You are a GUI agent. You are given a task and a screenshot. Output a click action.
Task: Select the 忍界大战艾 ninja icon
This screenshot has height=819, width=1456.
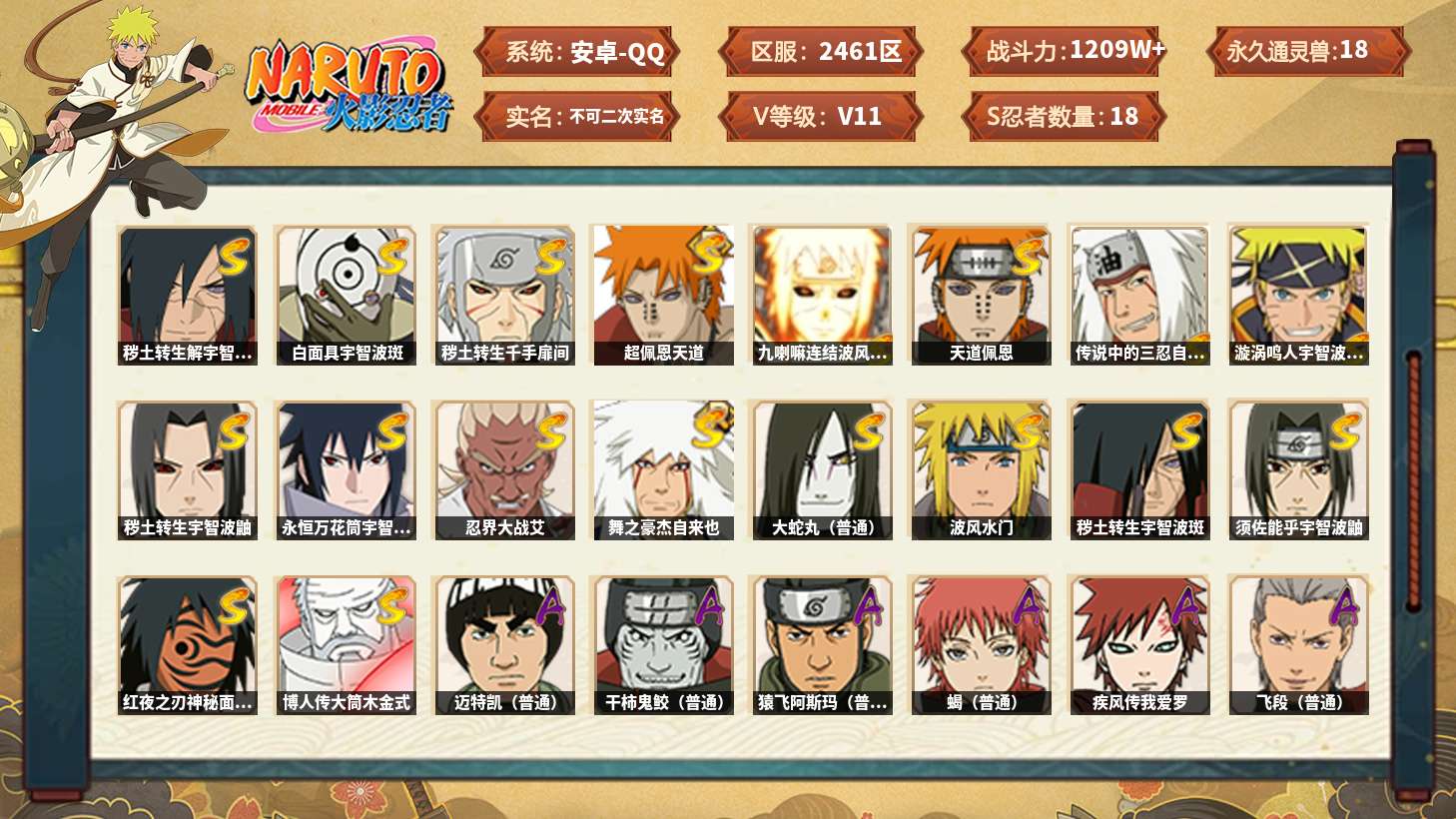[504, 470]
